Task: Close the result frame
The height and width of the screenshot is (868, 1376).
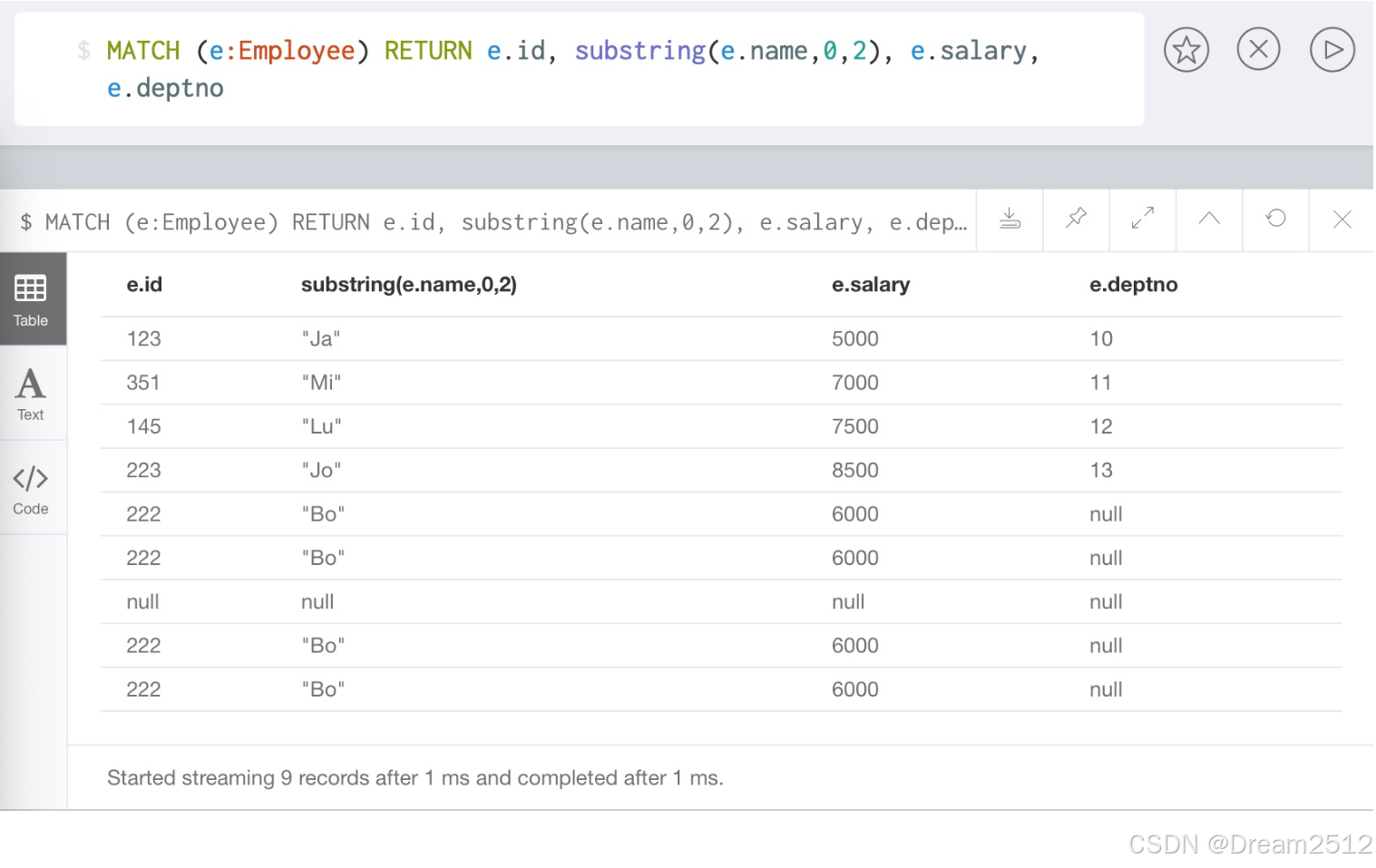Action: pyautogui.click(x=1342, y=219)
